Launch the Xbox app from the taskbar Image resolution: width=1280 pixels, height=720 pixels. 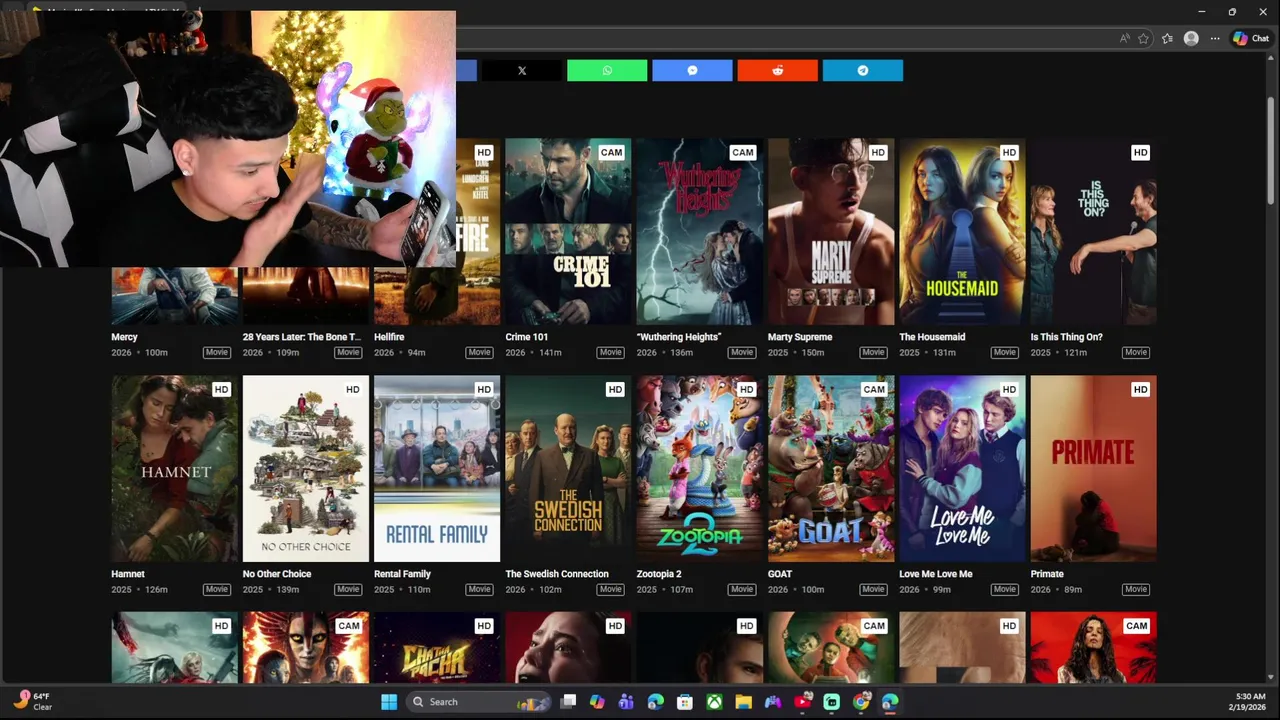[714, 702]
